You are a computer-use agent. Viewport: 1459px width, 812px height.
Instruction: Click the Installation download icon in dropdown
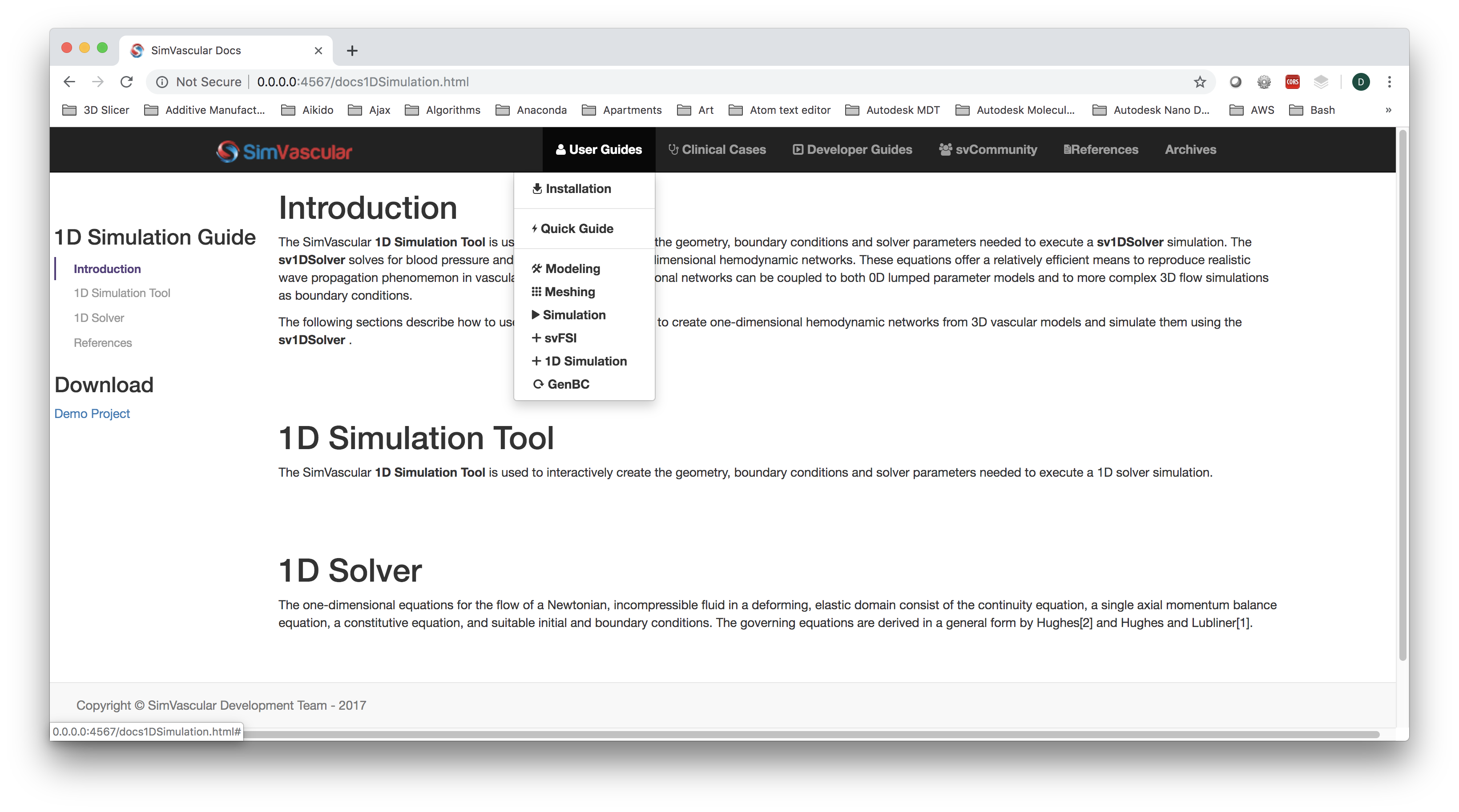536,189
